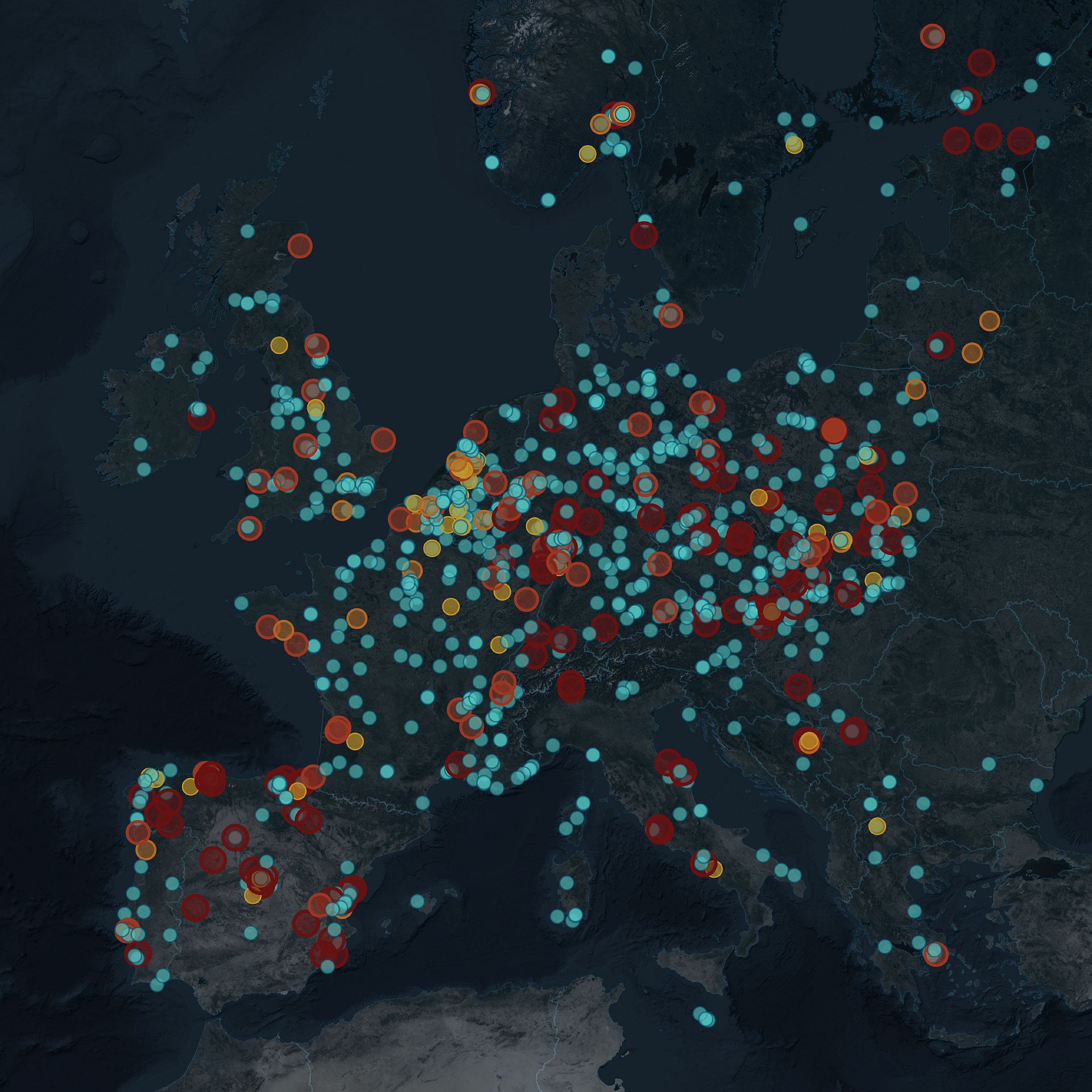Click the orange-ringed marker at top-right in Finland

[x=932, y=36]
